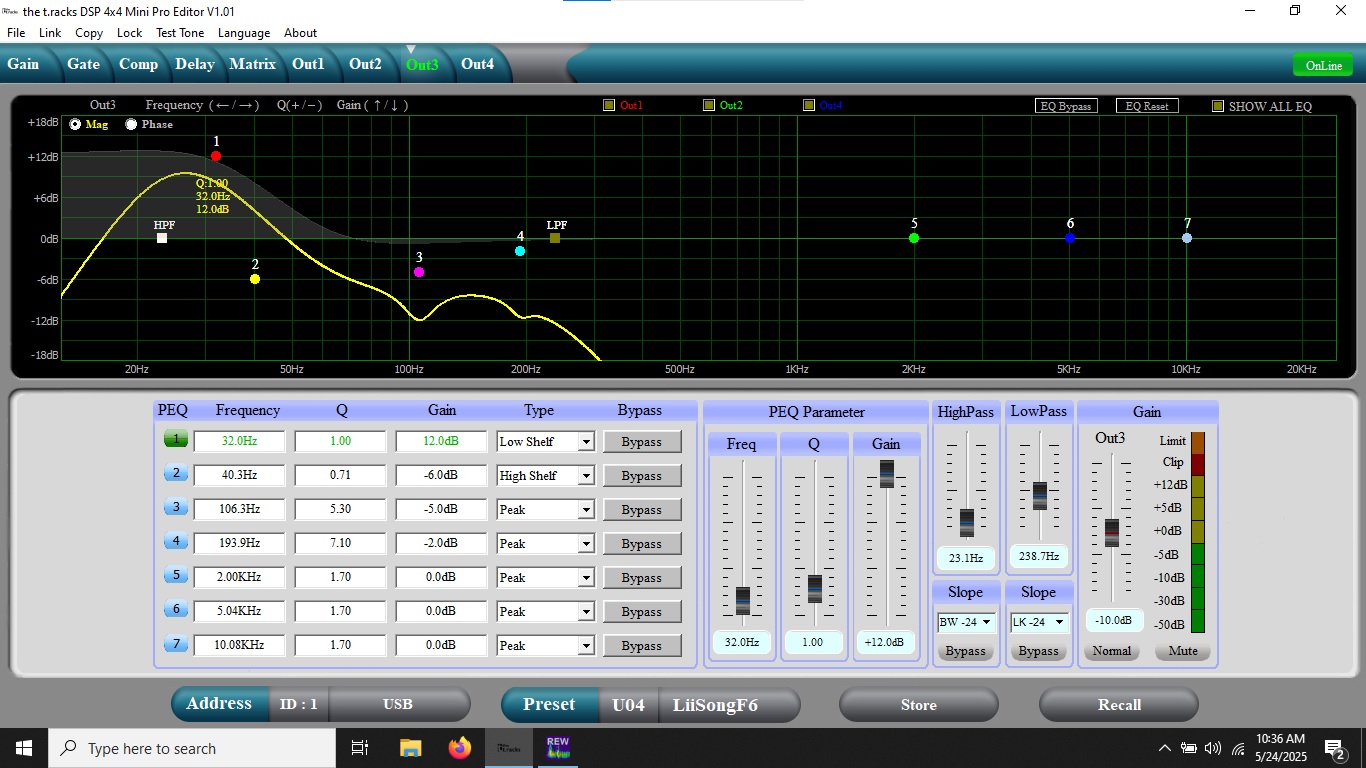Click the HighPass Bypass button

tap(966, 651)
